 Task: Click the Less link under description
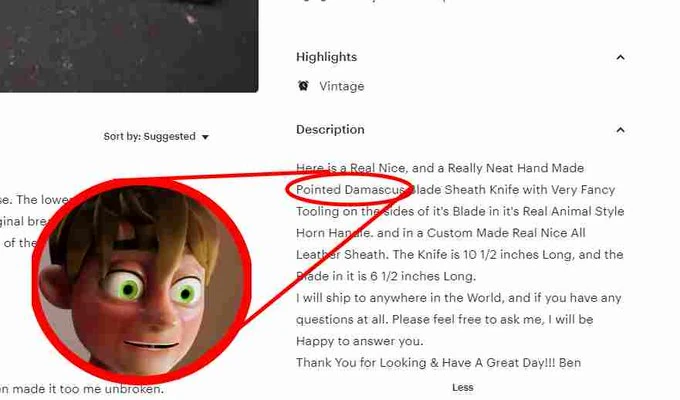point(463,387)
